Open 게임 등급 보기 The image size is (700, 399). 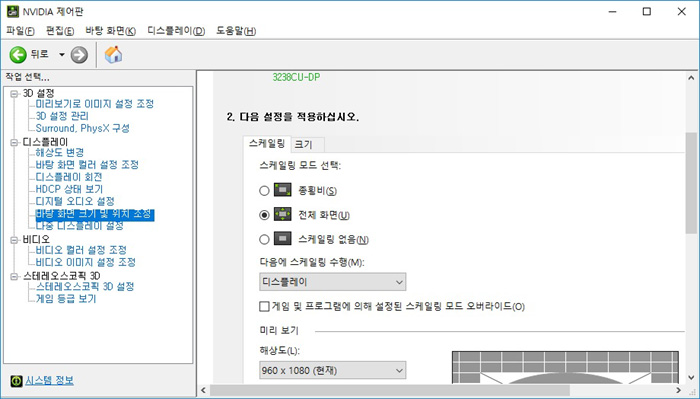pyautogui.click(x=66, y=299)
